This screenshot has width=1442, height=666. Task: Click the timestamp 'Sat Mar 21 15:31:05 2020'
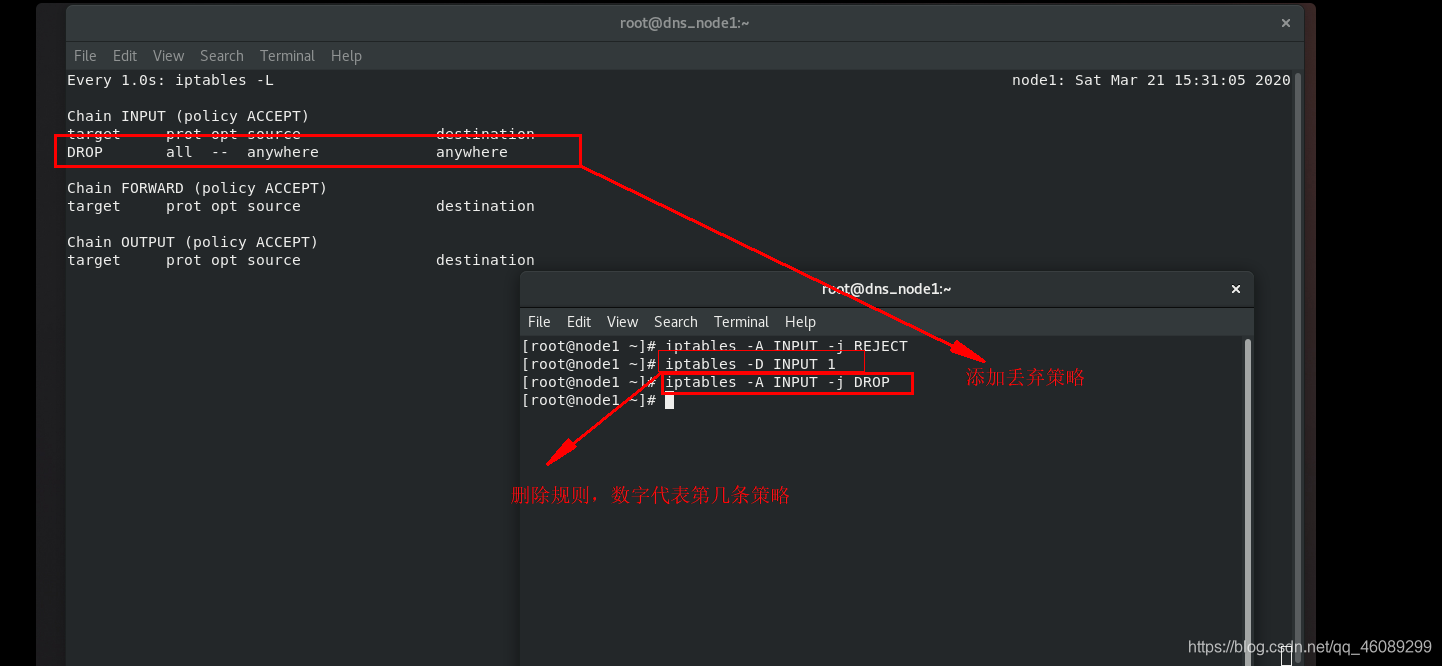(1182, 80)
